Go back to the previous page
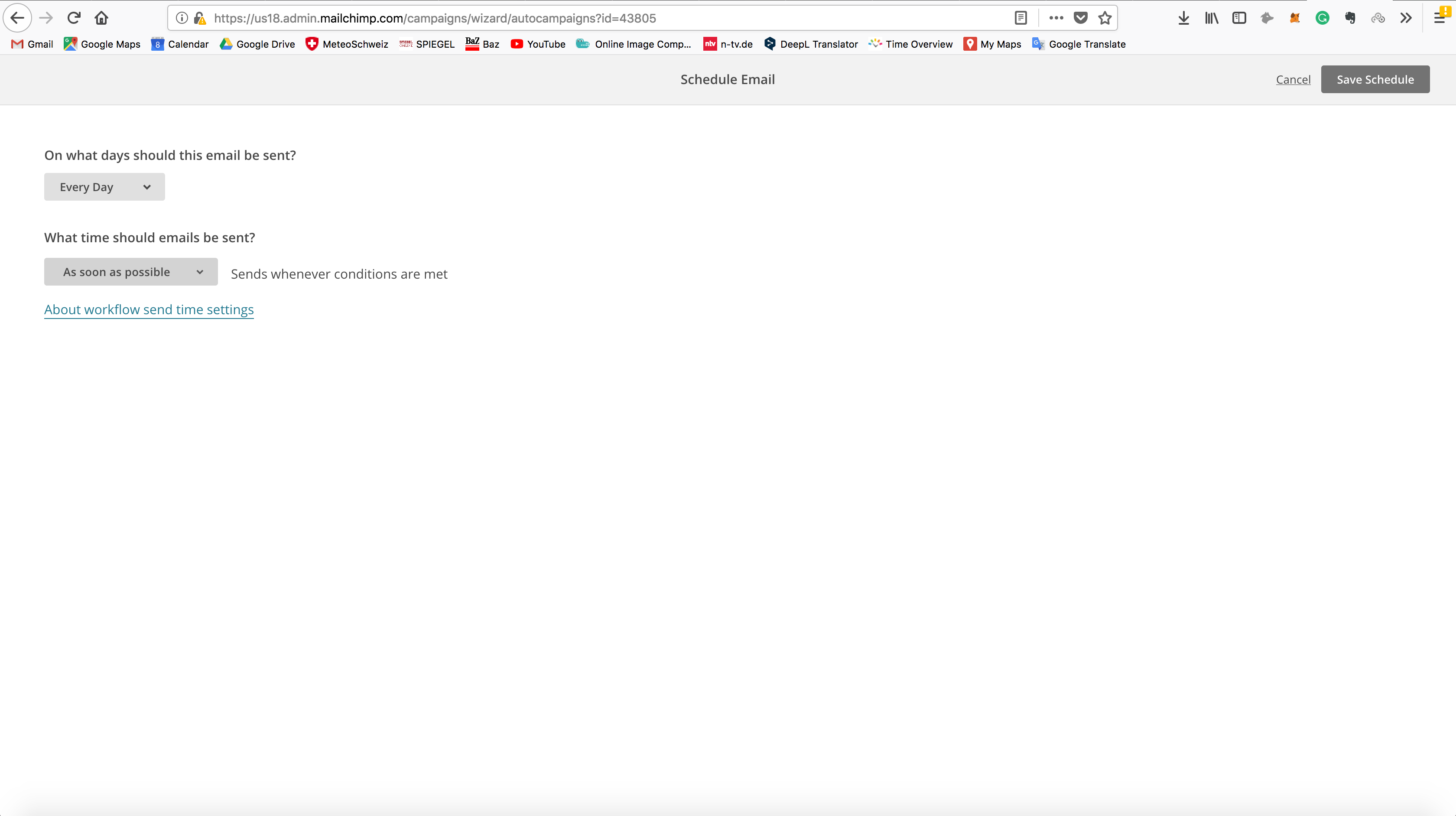Viewport: 1456px width, 816px height. (x=17, y=18)
